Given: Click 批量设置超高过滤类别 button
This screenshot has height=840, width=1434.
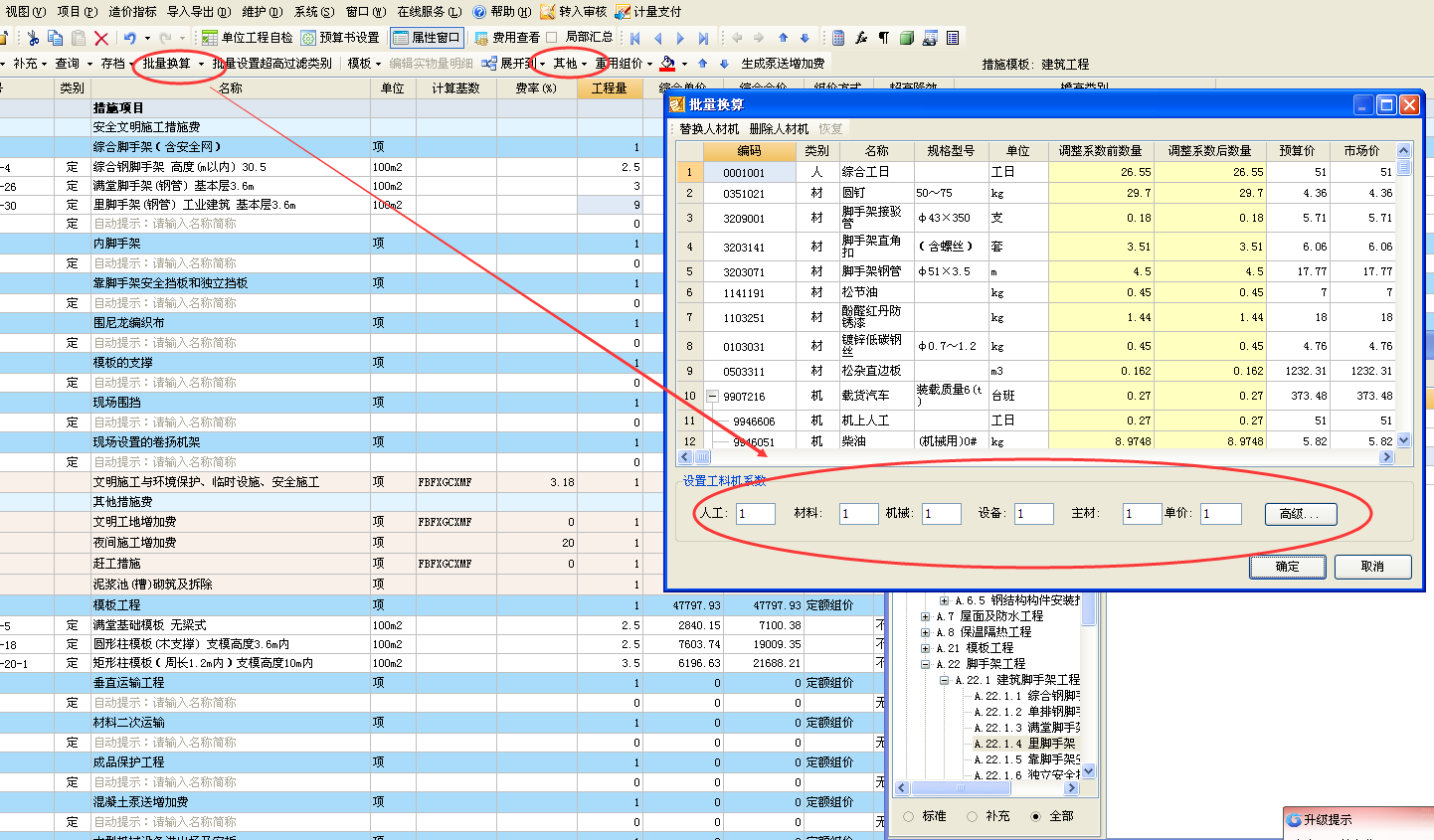Looking at the screenshot, I should click(x=271, y=64).
